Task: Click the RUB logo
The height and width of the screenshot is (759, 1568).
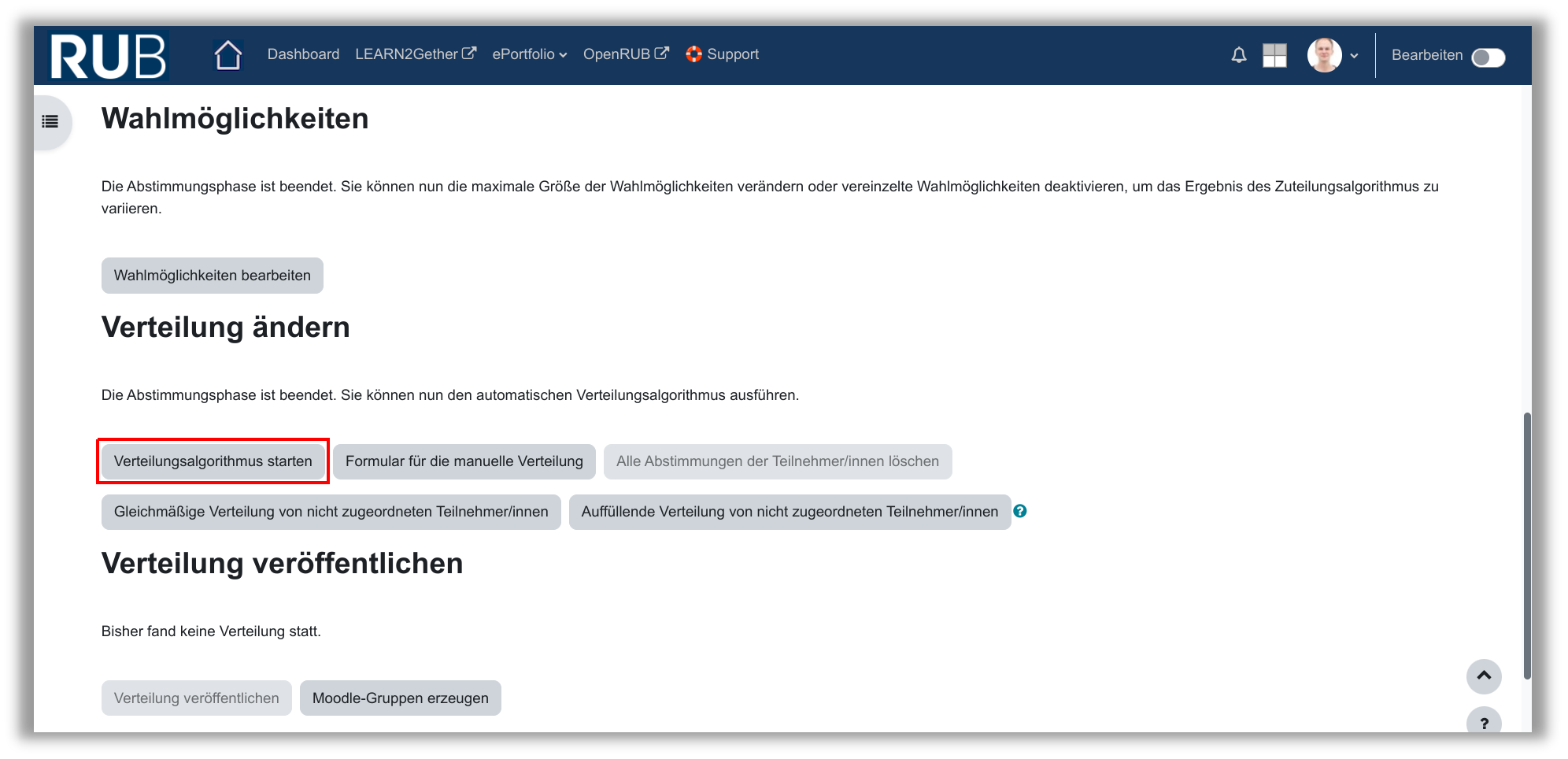Action: click(108, 56)
